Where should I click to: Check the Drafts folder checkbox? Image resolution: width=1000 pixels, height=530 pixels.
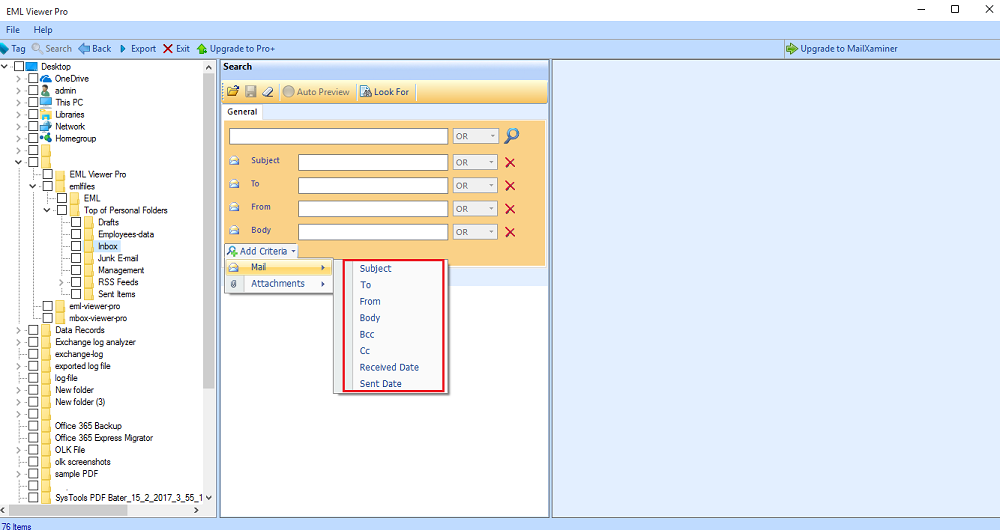click(x=76, y=222)
